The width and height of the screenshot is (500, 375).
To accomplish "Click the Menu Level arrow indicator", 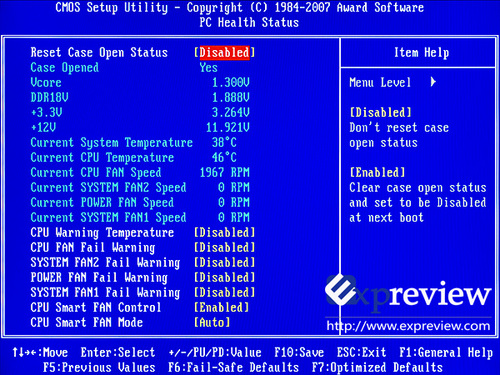I will (433, 82).
